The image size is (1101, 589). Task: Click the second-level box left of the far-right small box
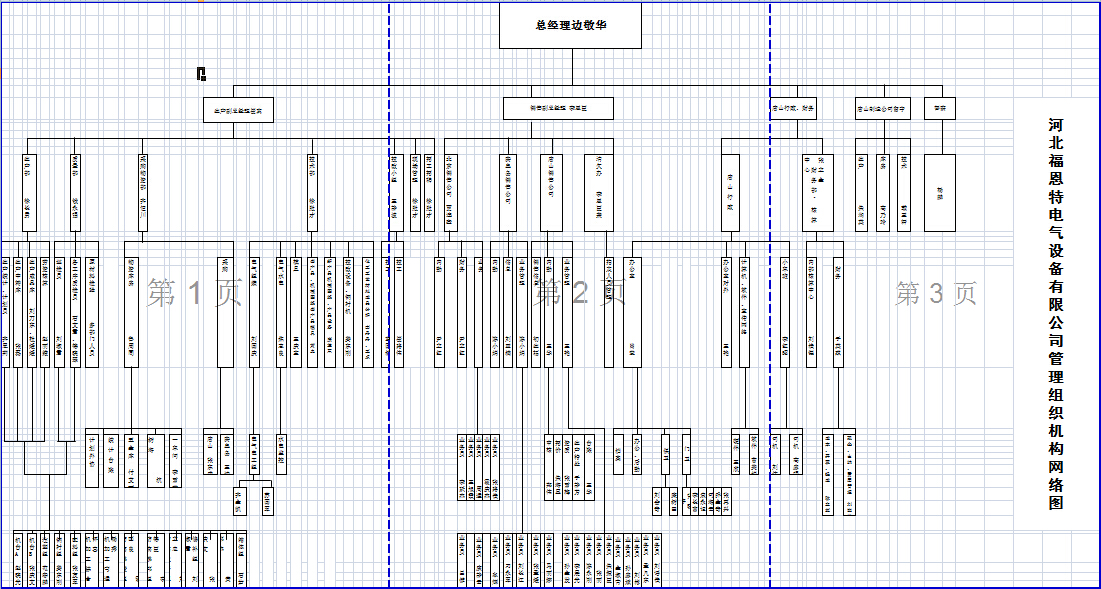(x=882, y=108)
